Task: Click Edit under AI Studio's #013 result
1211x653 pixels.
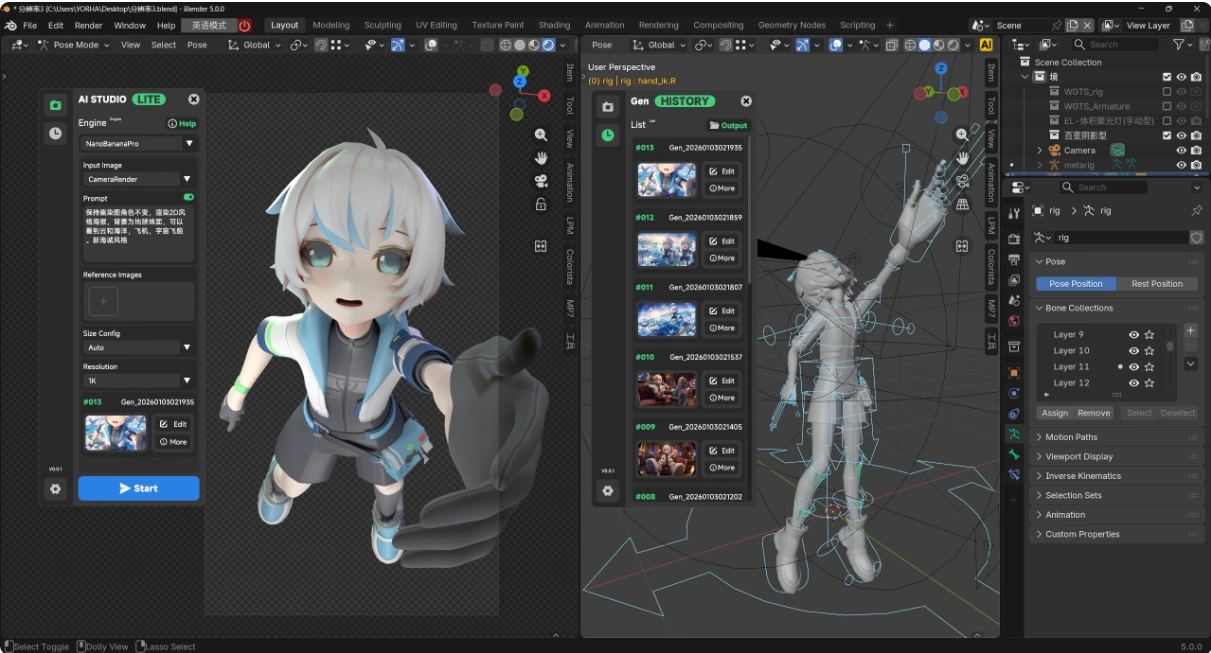Action: pyautogui.click(x=174, y=424)
